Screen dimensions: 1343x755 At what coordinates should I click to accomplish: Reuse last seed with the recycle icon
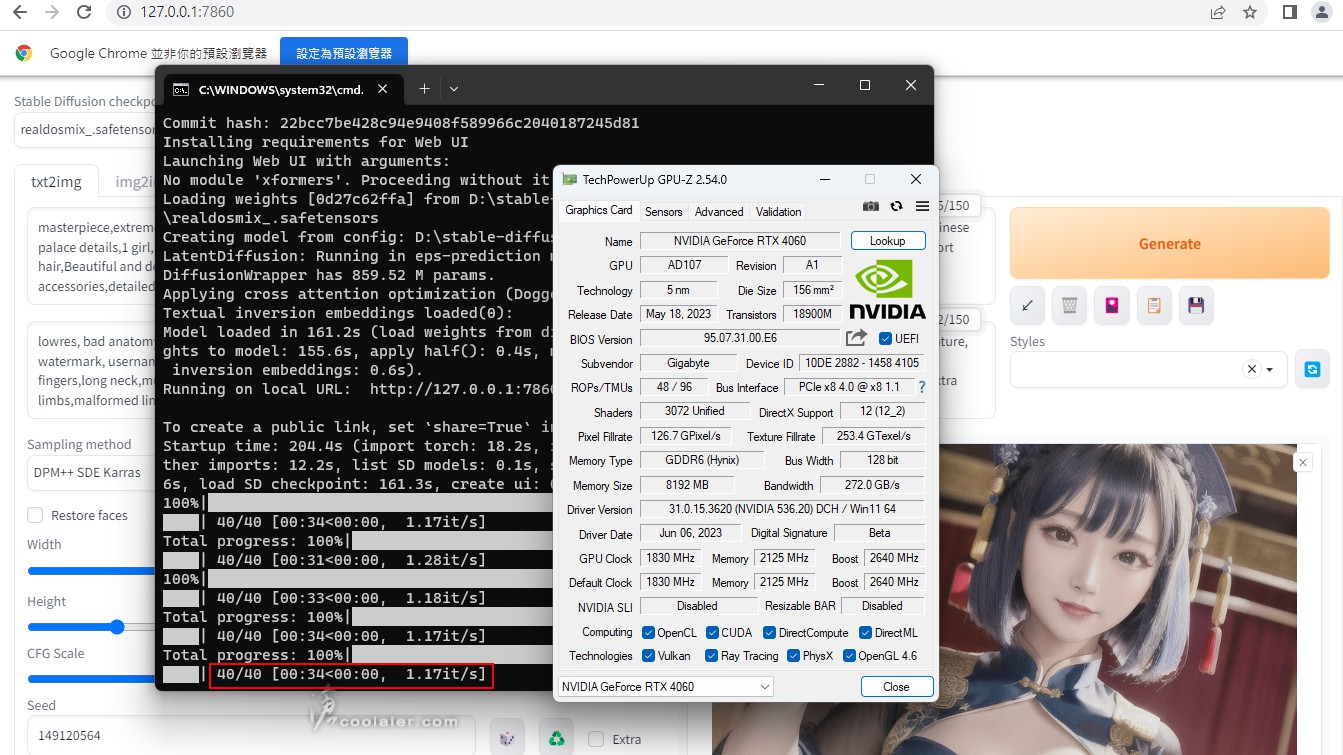coord(556,739)
